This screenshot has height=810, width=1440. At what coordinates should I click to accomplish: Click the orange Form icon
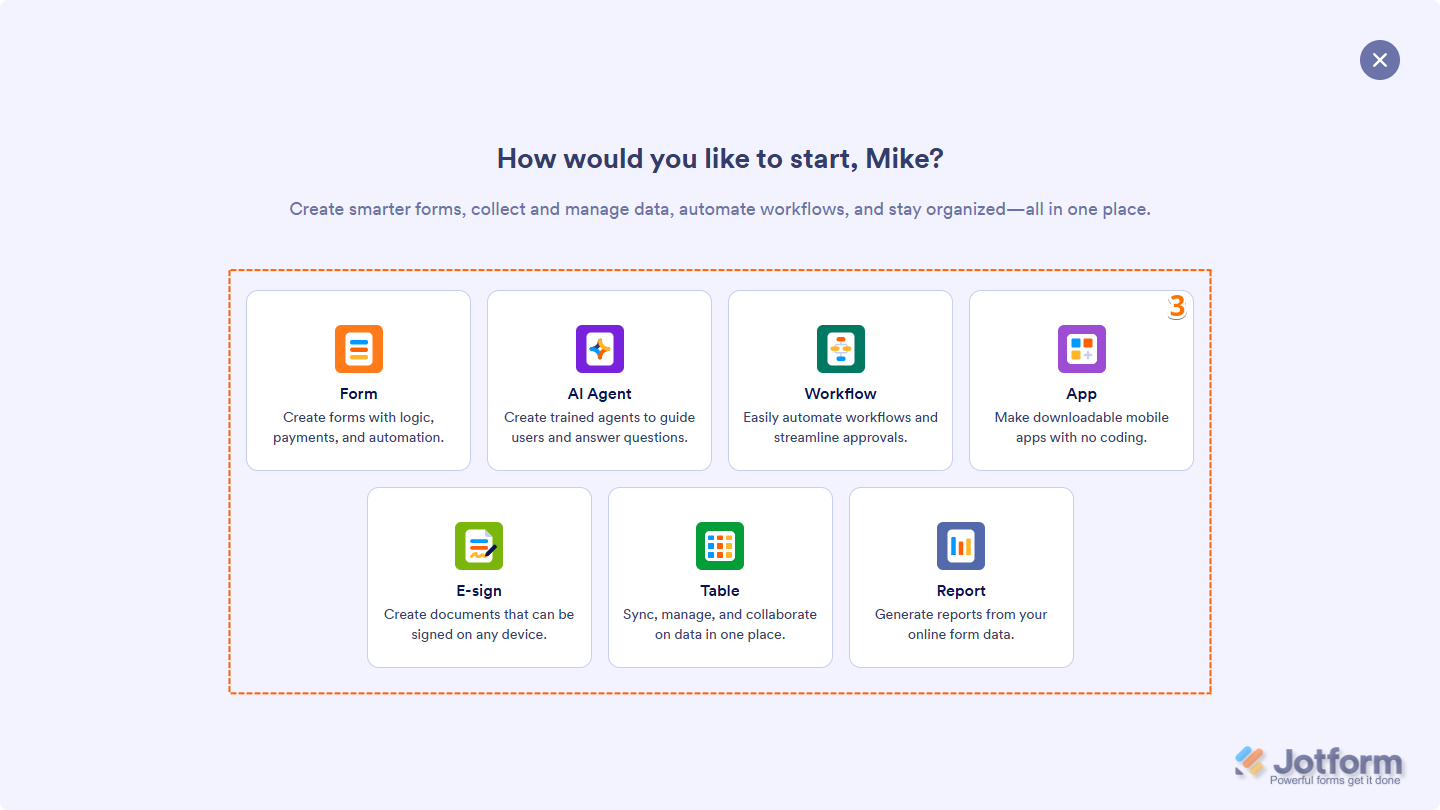[359, 349]
